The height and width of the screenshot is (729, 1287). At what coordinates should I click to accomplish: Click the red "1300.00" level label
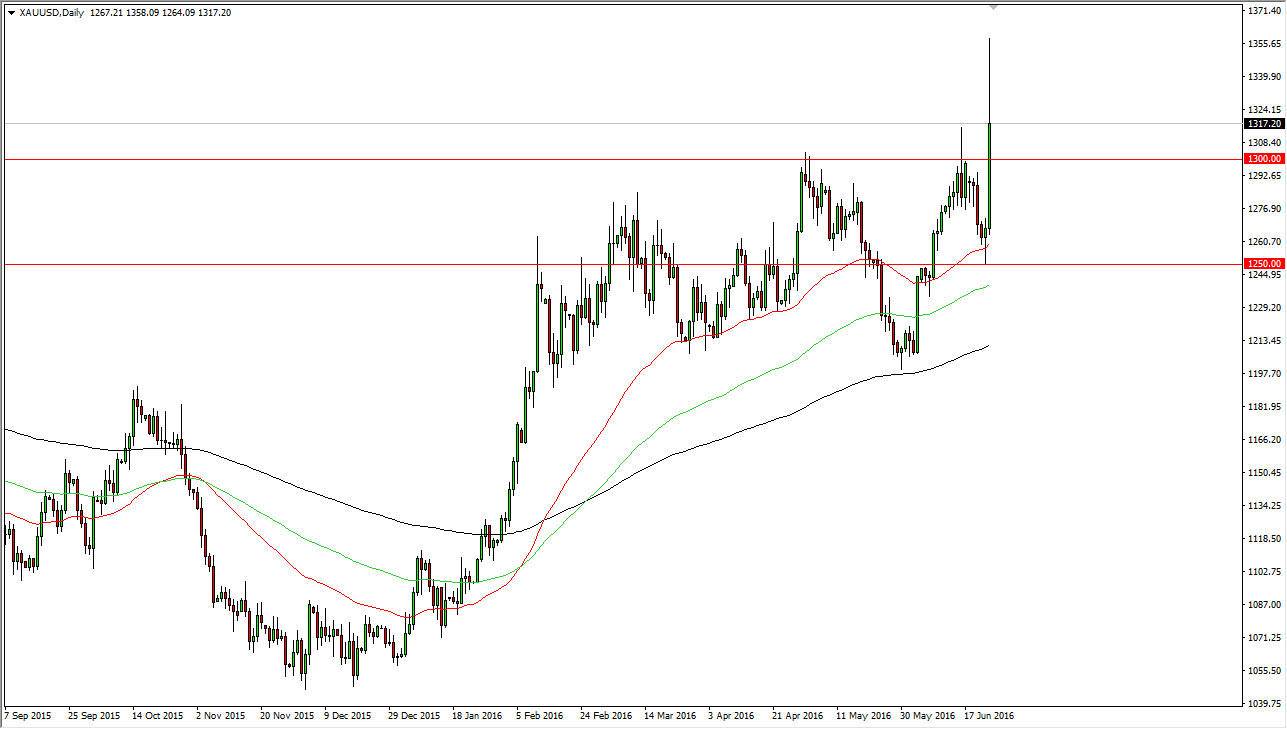click(x=1265, y=159)
